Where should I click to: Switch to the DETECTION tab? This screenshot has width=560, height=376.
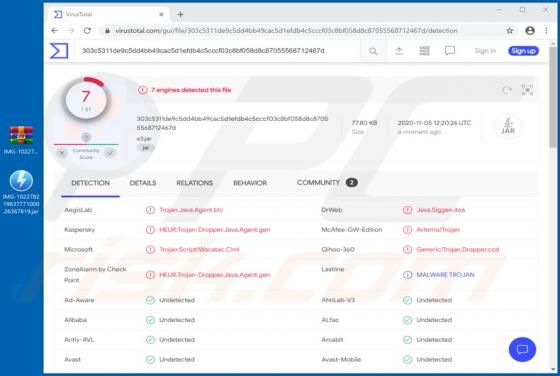[x=90, y=183]
